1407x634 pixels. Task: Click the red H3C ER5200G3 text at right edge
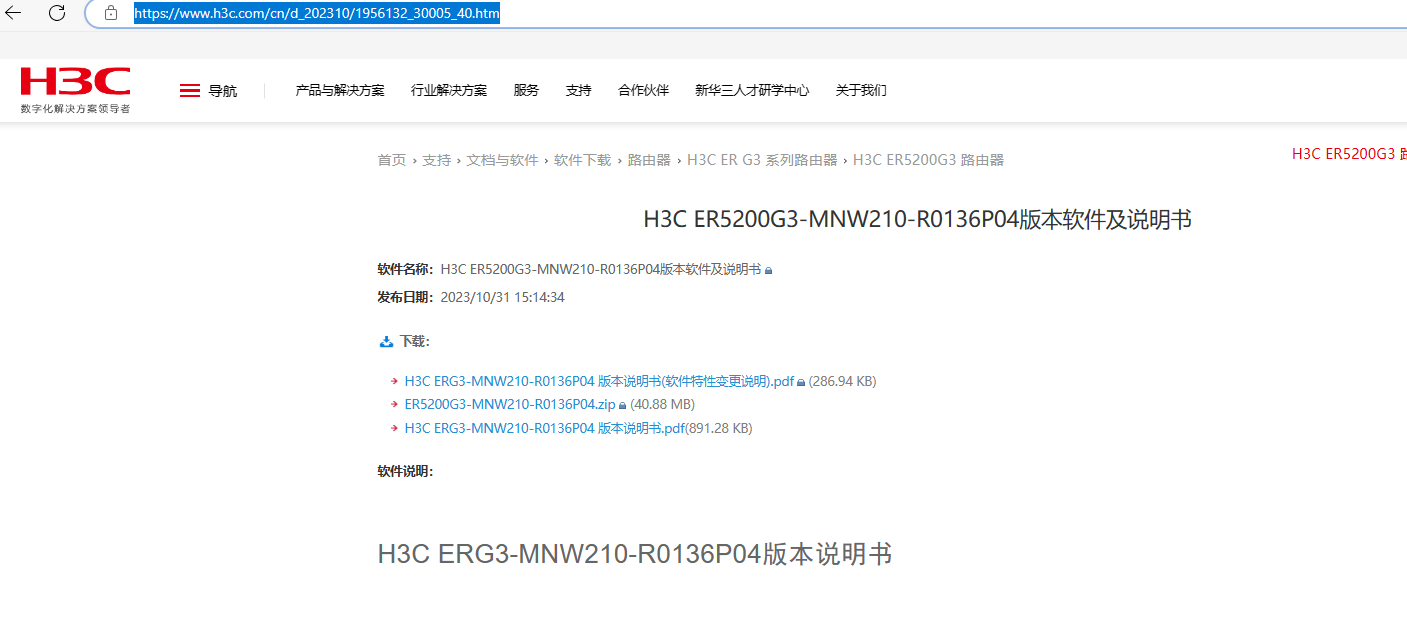[x=1349, y=154]
